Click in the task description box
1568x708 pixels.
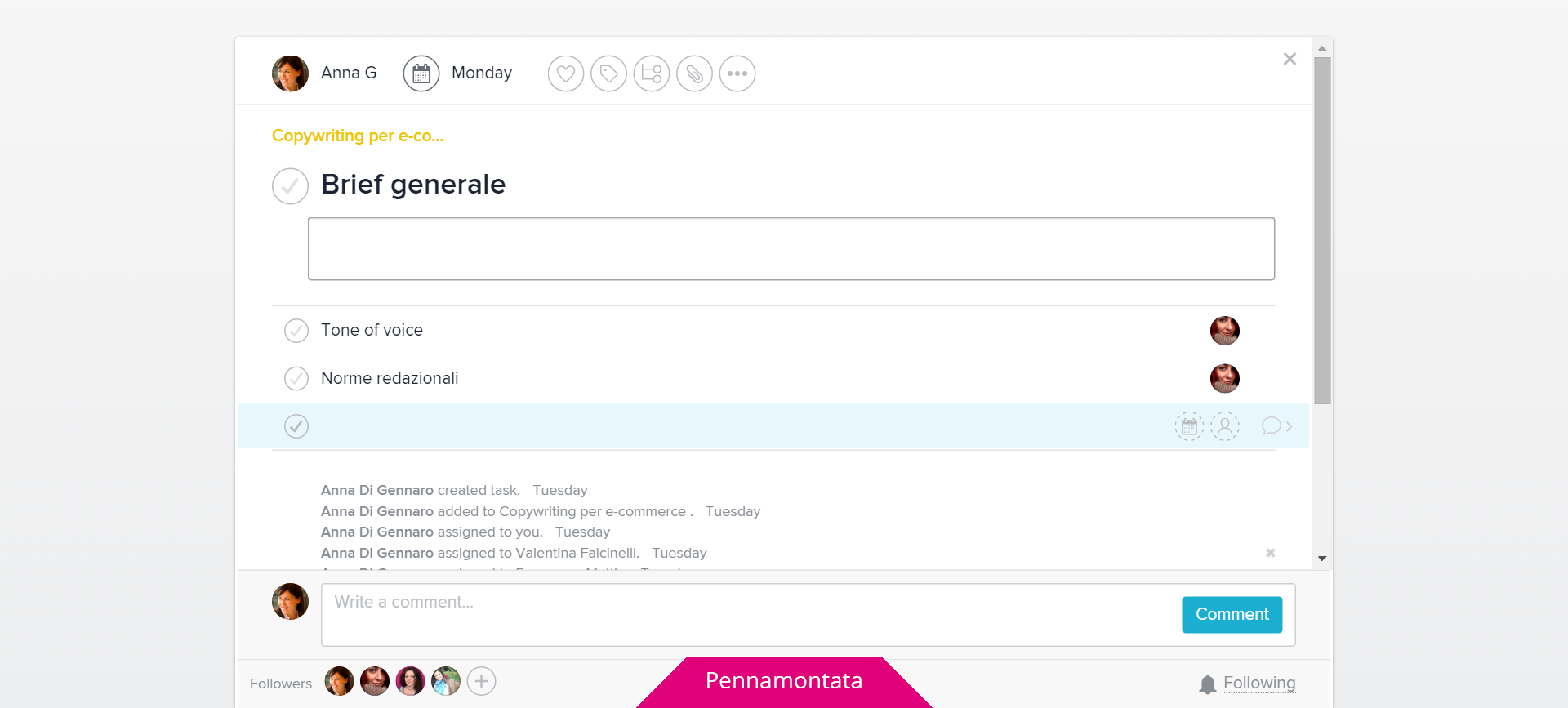[x=791, y=249]
